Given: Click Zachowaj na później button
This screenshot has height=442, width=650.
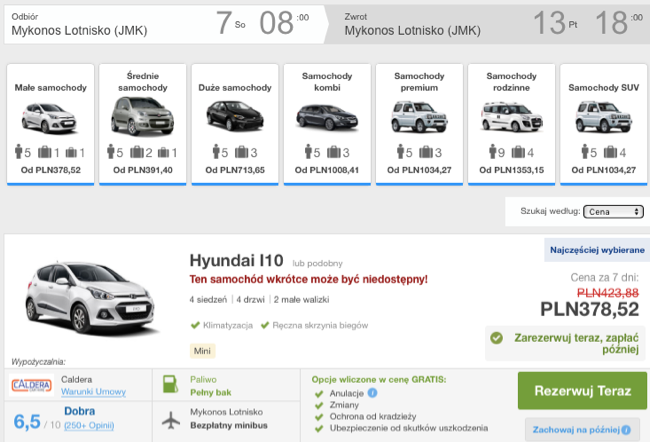Looking at the screenshot, I should click(x=582, y=430).
